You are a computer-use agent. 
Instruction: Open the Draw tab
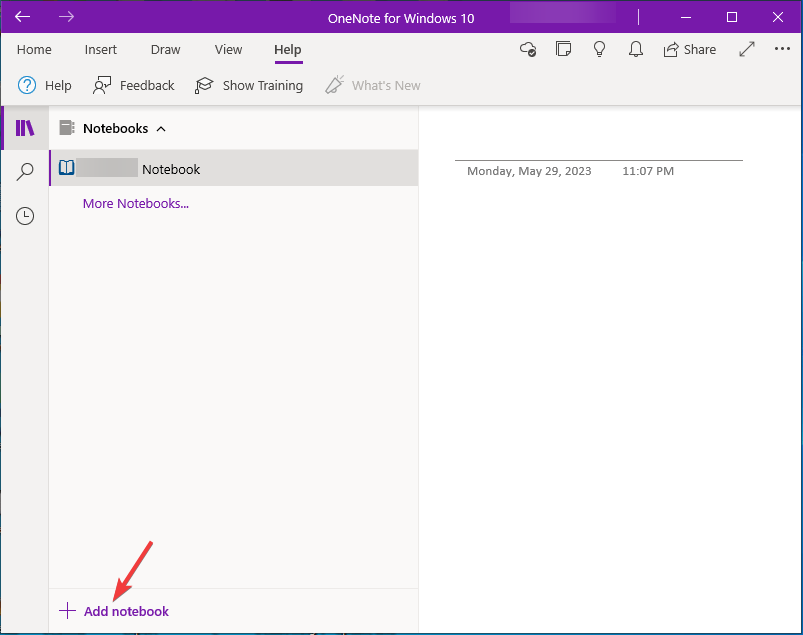coord(165,50)
